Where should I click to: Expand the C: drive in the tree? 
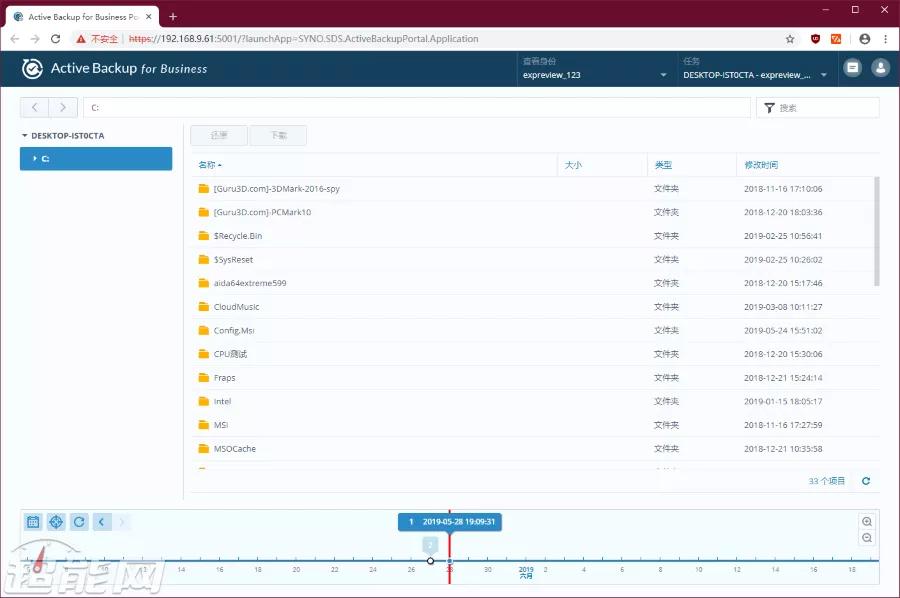click(34, 159)
